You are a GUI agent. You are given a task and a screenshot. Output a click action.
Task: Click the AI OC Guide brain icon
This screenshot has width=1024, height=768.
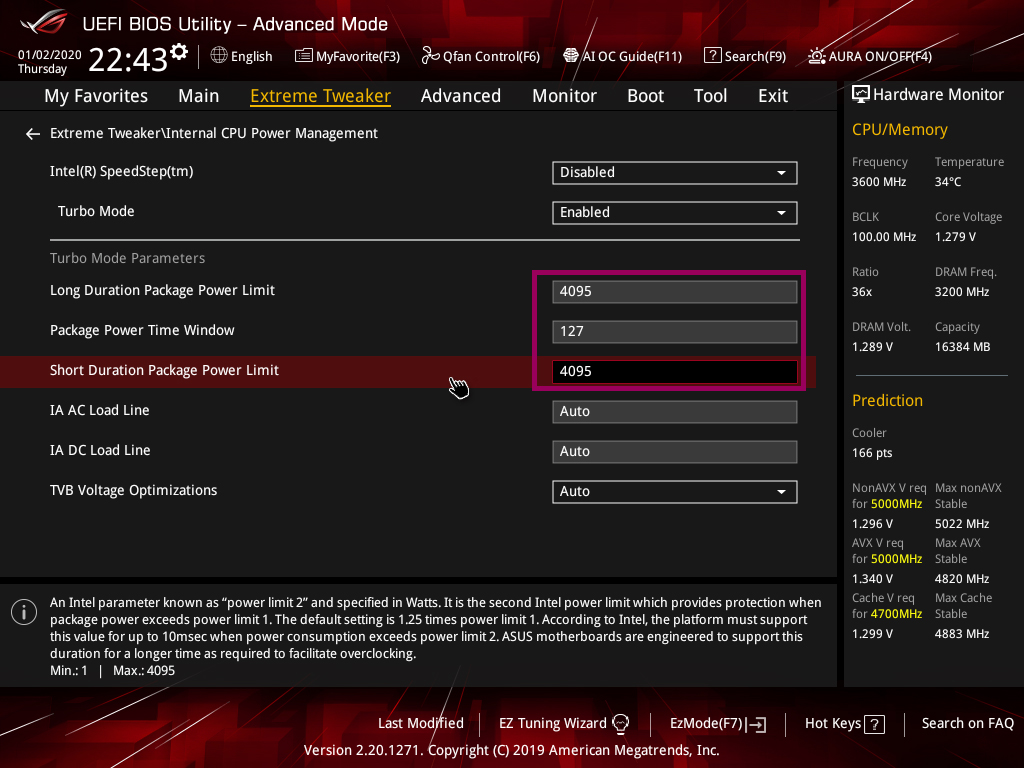coord(571,56)
